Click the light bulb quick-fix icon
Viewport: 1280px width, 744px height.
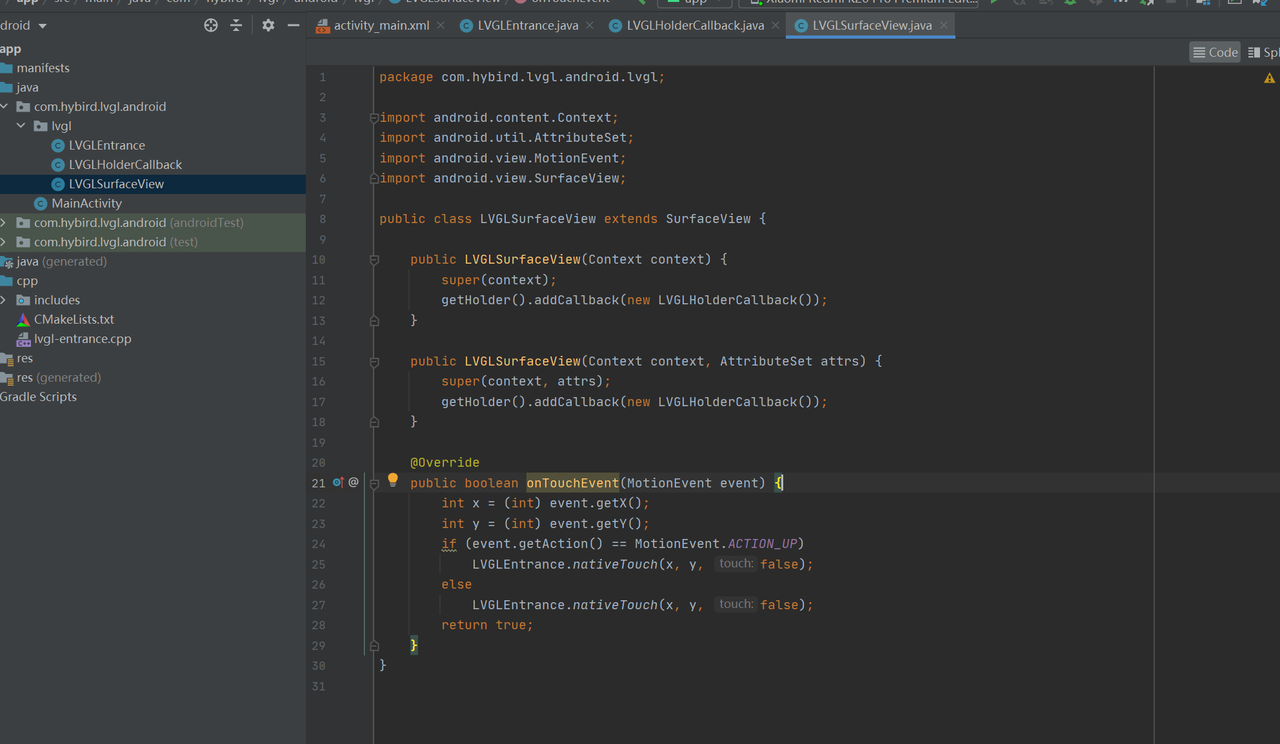393,481
